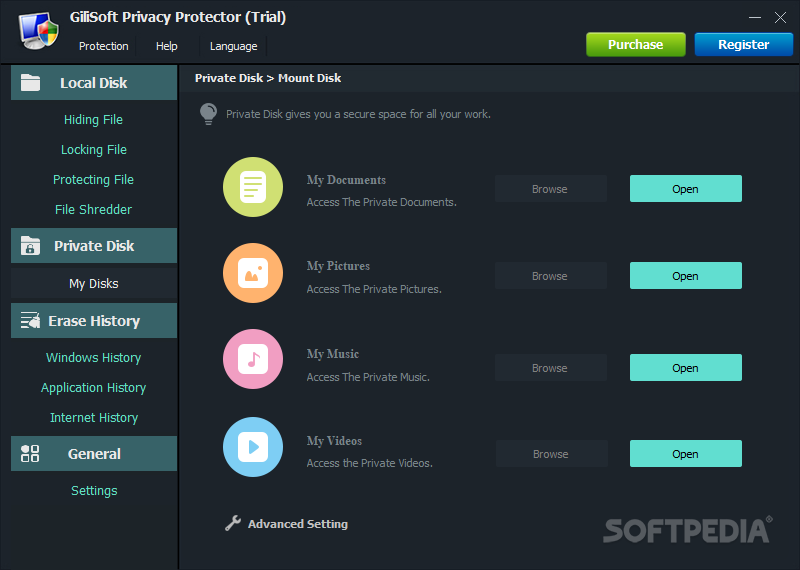Open the Help menu

click(x=166, y=46)
